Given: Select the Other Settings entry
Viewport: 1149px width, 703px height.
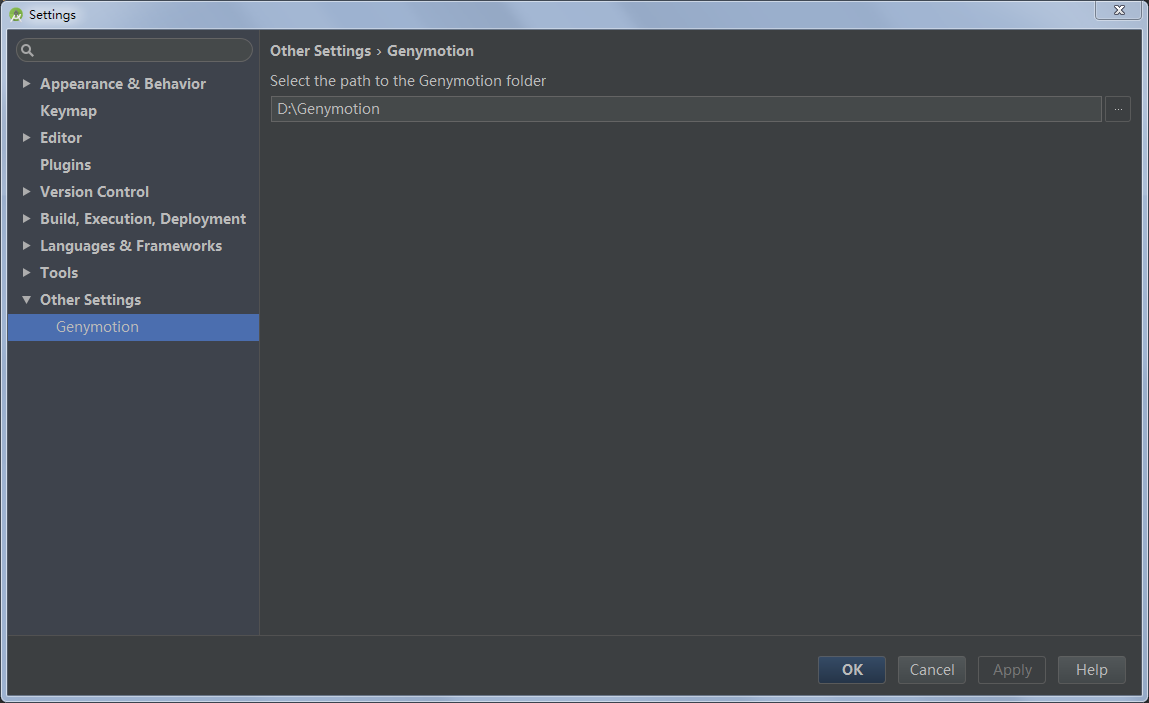Looking at the screenshot, I should click(90, 300).
